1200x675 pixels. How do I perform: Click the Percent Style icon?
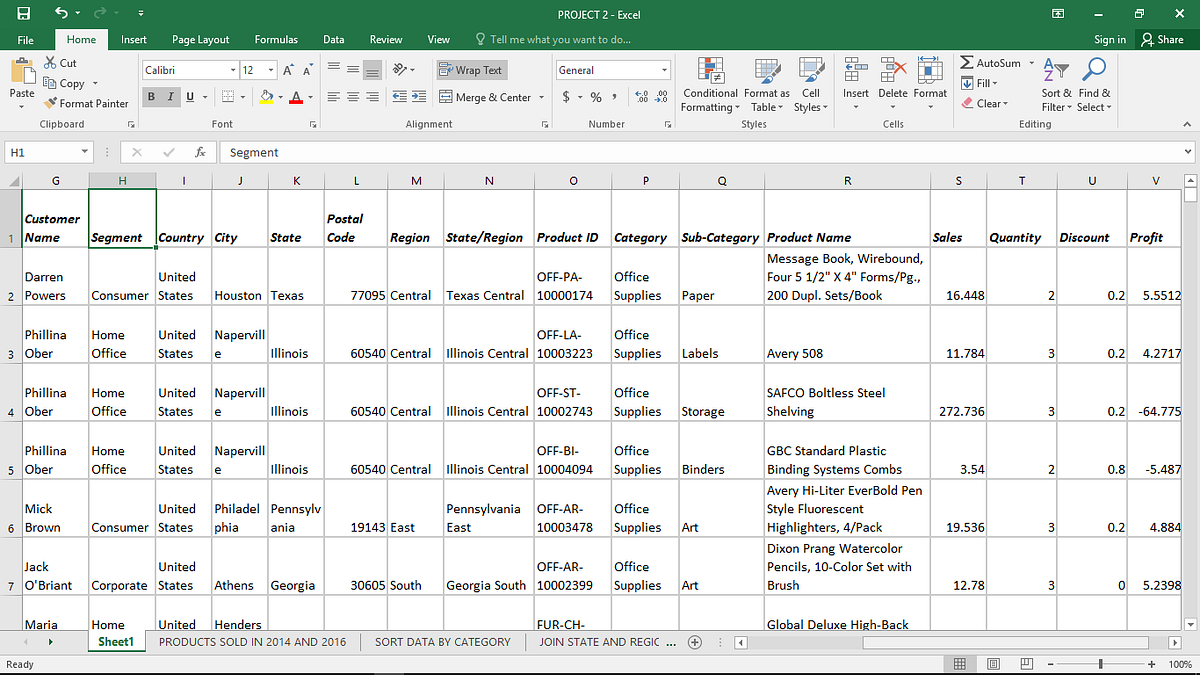click(596, 96)
